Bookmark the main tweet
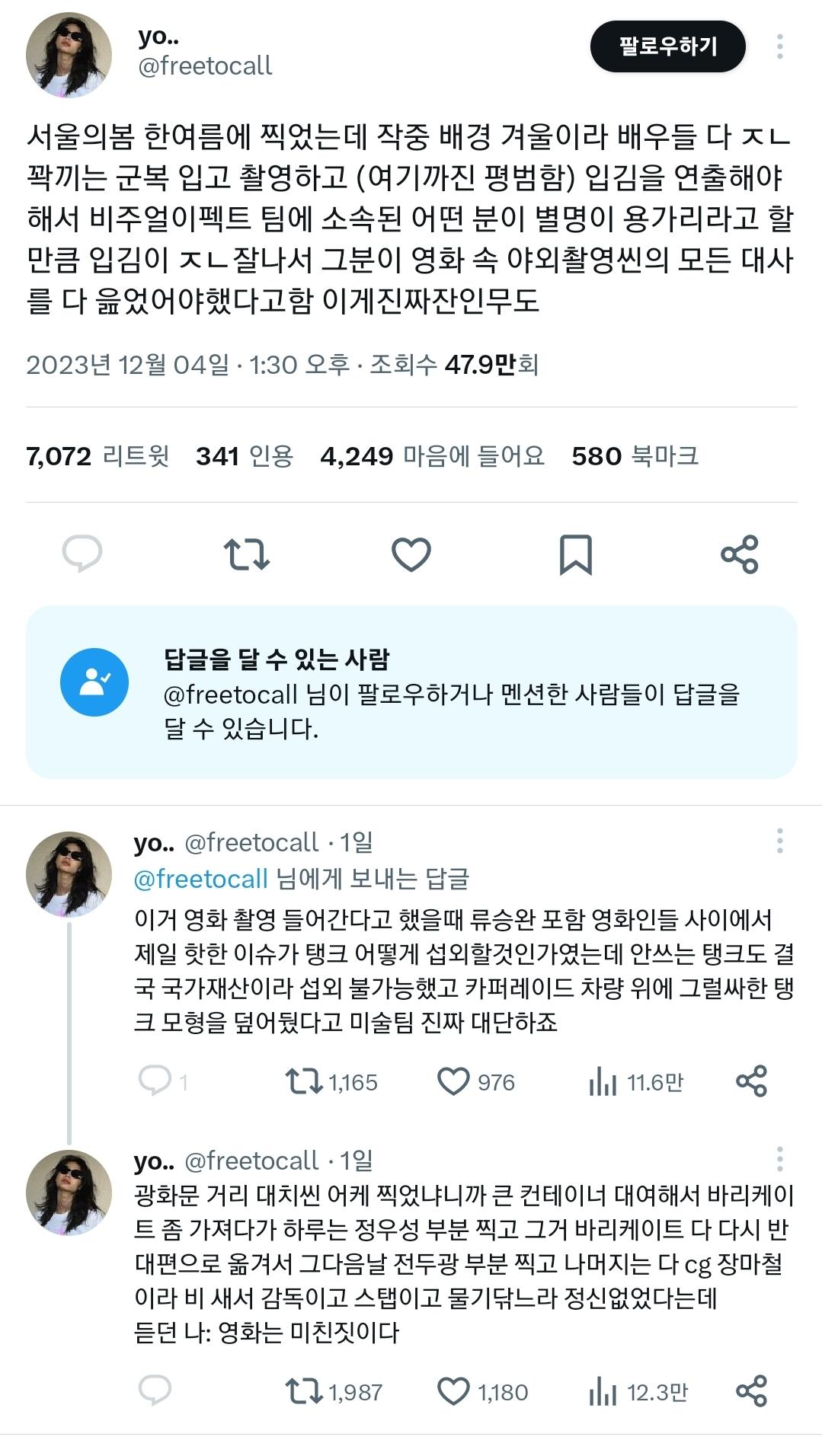The image size is (822, 1456). pyautogui.click(x=576, y=554)
